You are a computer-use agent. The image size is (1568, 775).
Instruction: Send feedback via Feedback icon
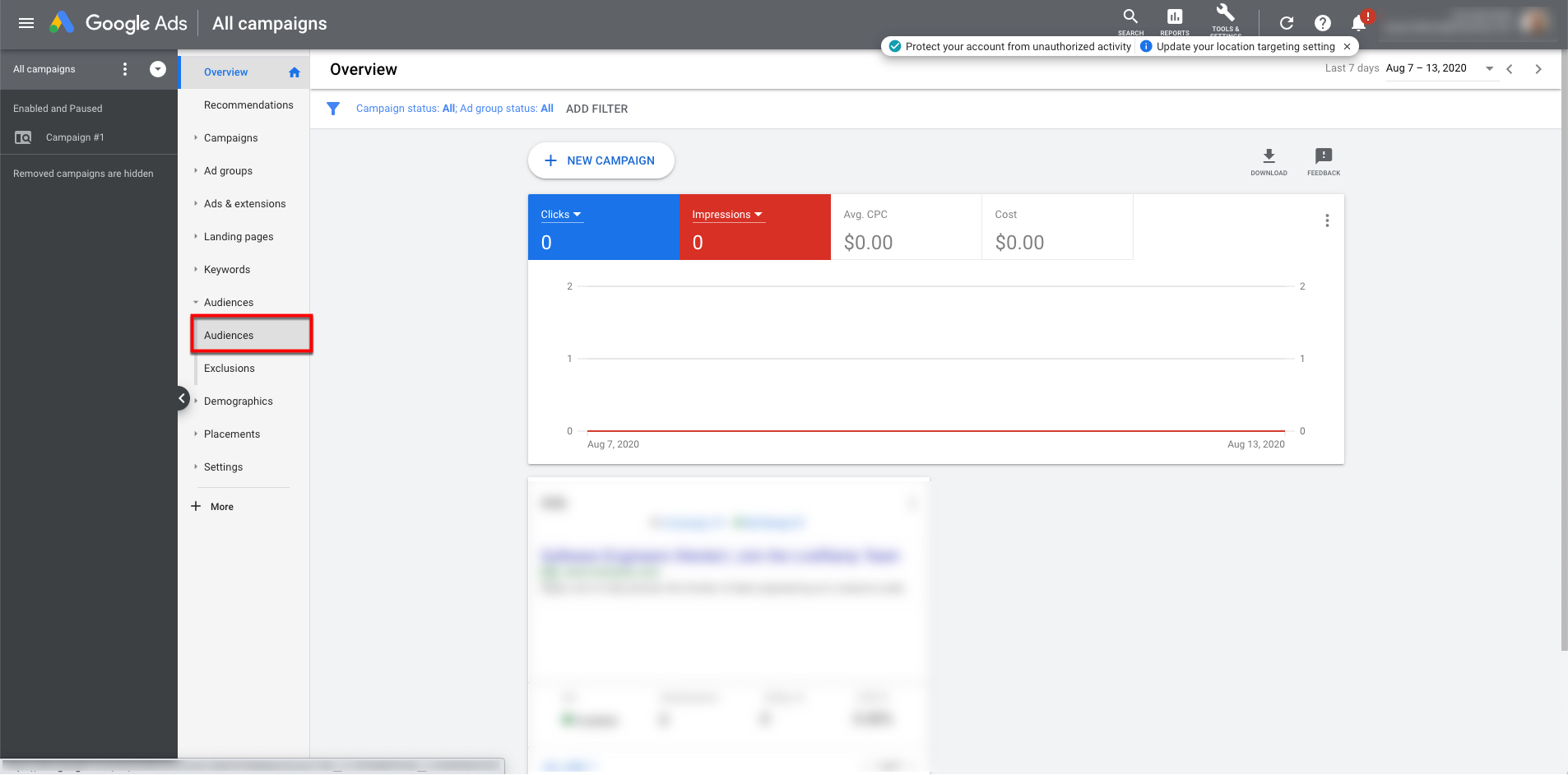pyautogui.click(x=1324, y=161)
